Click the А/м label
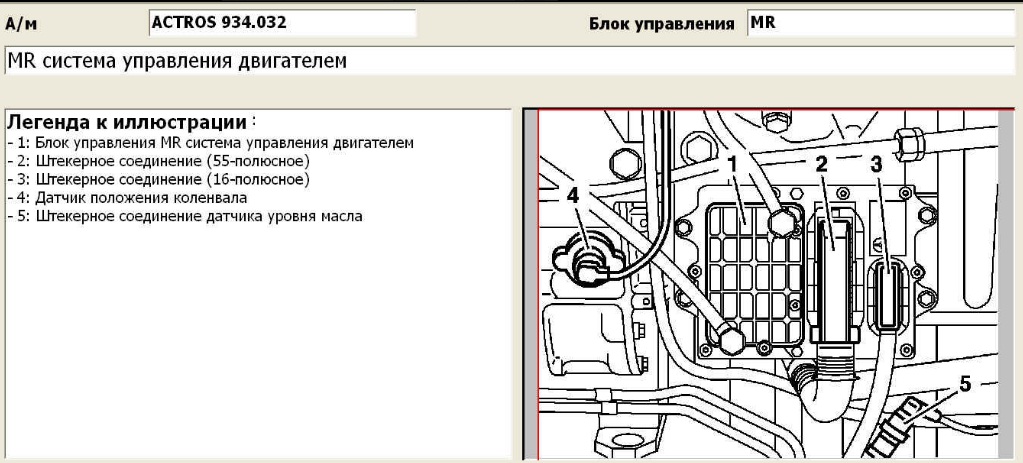The width and height of the screenshot is (1023, 463). [x=22, y=24]
